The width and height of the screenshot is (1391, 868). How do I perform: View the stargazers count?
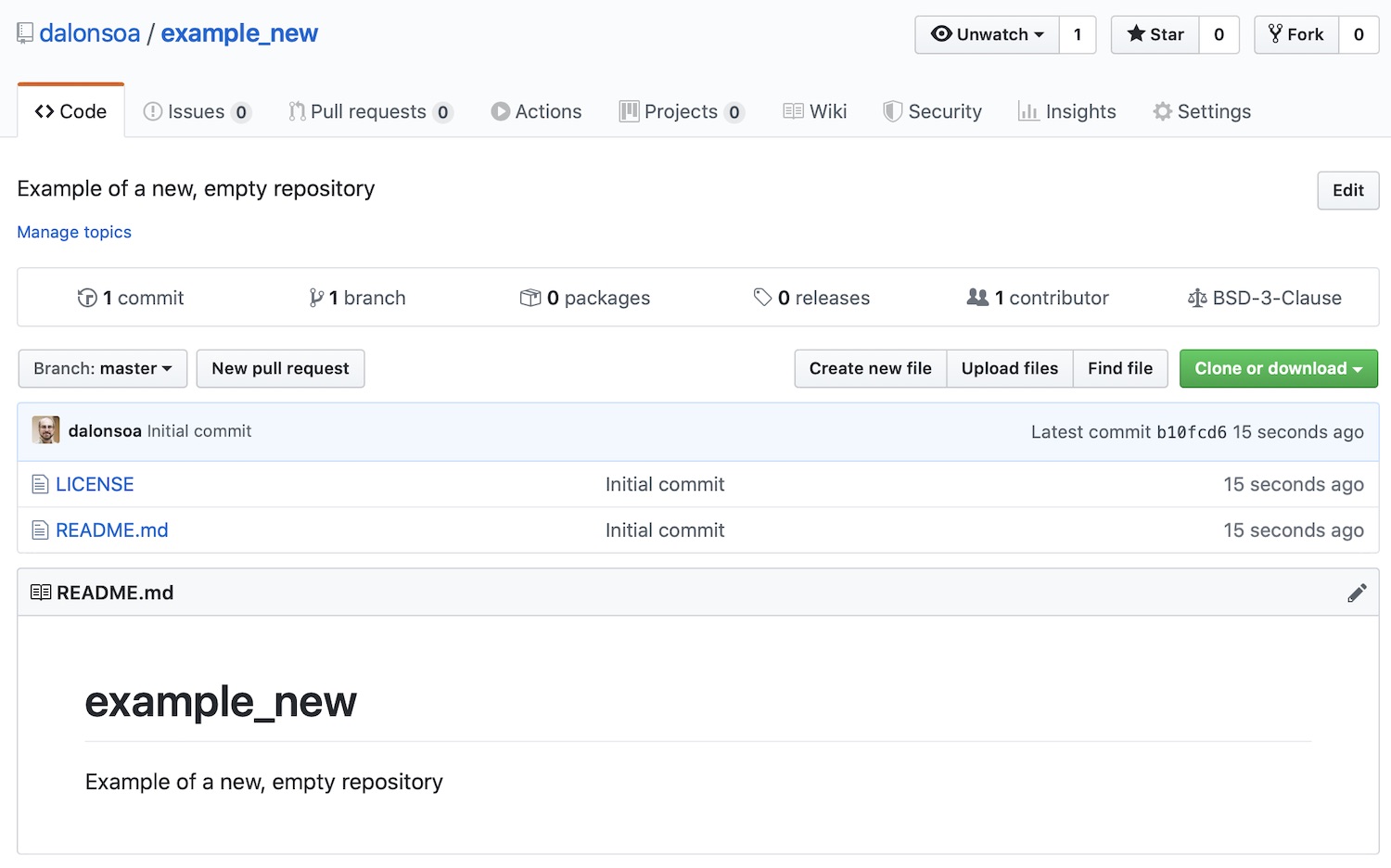point(1219,34)
